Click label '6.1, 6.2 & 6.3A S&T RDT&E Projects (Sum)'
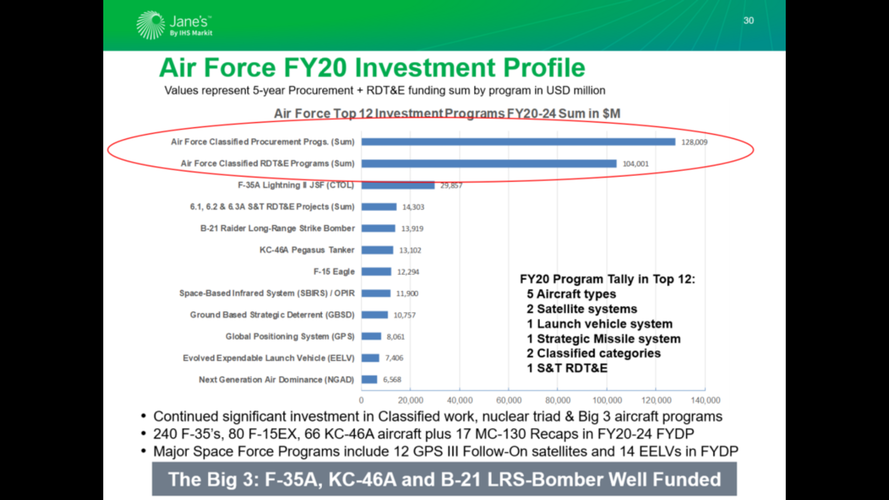889x500 pixels. 272,206
